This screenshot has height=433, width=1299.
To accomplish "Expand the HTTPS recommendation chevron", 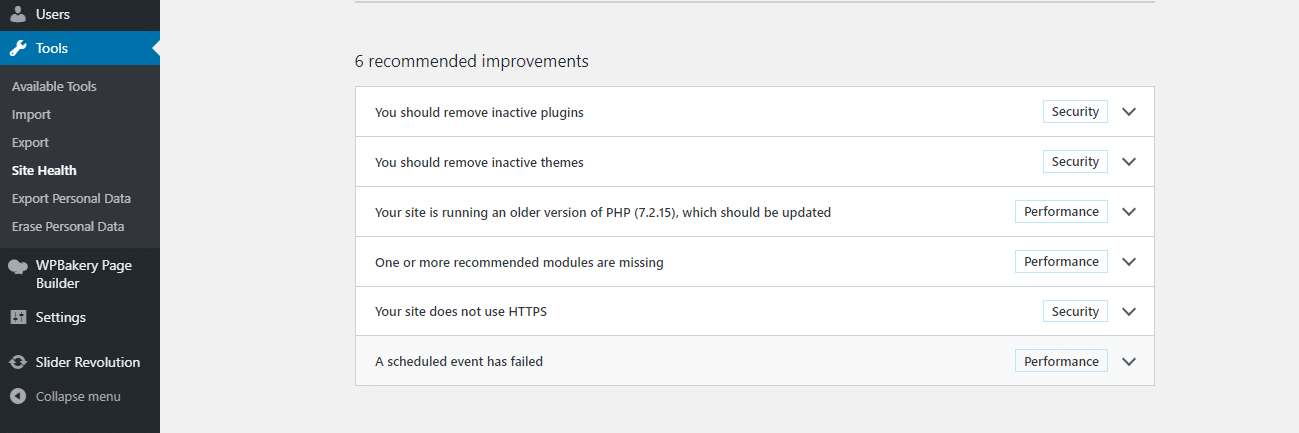I will (x=1129, y=312).
